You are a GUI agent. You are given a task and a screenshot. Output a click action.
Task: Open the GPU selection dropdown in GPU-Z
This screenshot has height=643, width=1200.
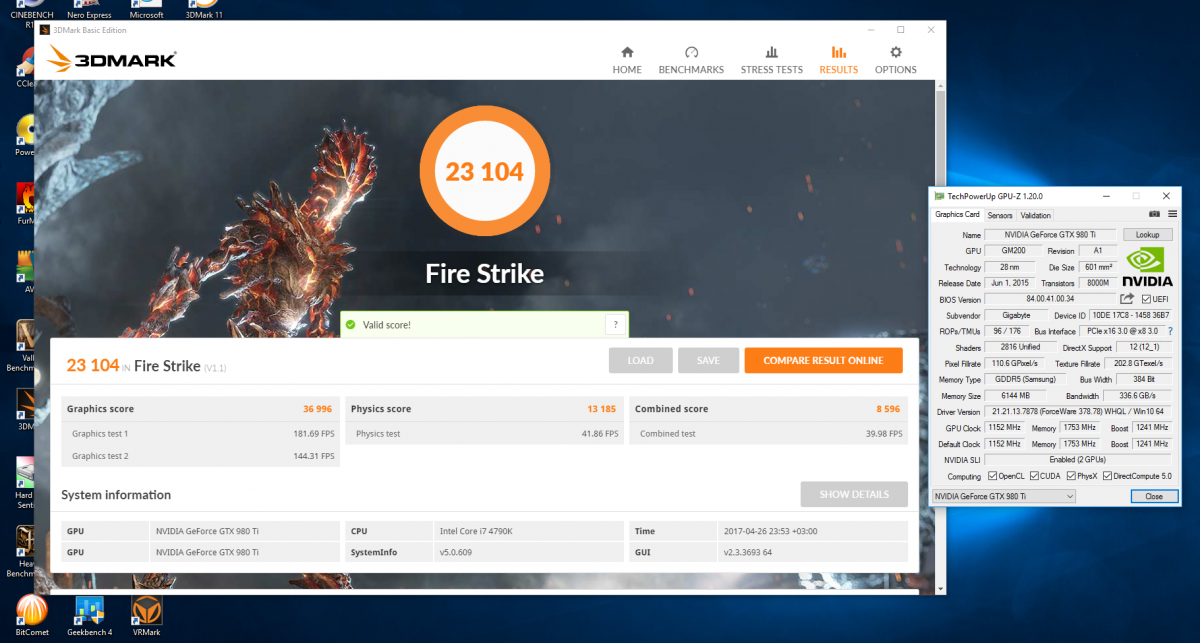1003,496
